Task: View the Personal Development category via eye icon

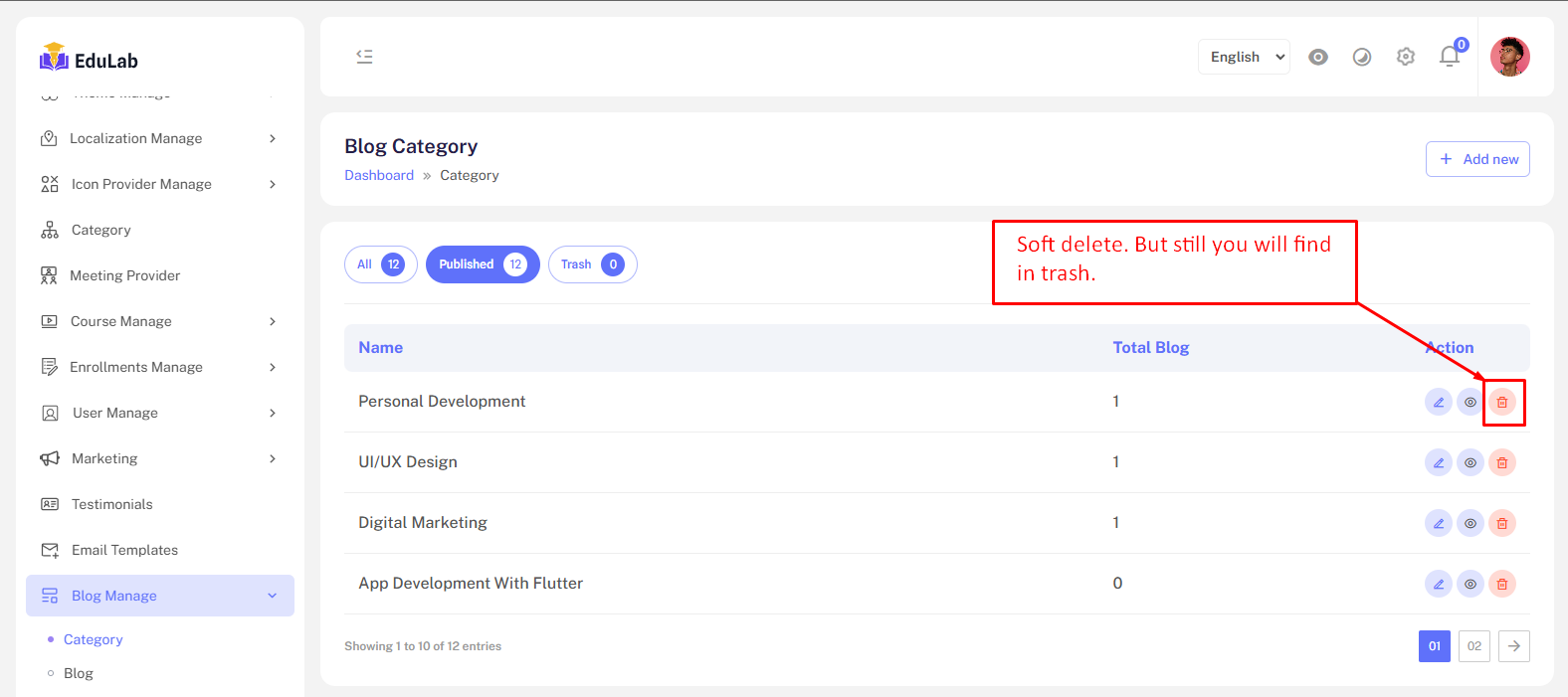Action: (1470, 403)
